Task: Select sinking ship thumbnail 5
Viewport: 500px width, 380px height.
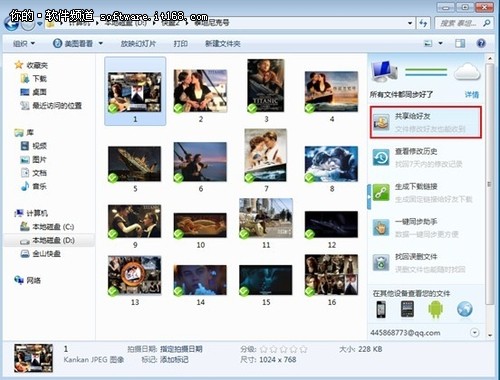Action: tap(134, 164)
